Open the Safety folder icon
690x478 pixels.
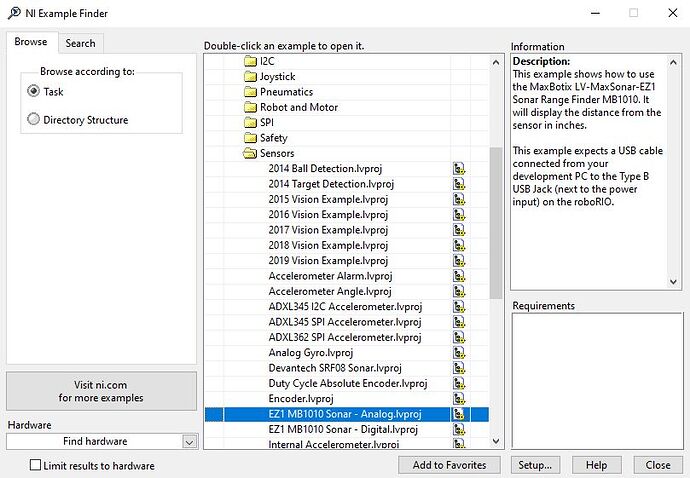pyautogui.click(x=250, y=138)
